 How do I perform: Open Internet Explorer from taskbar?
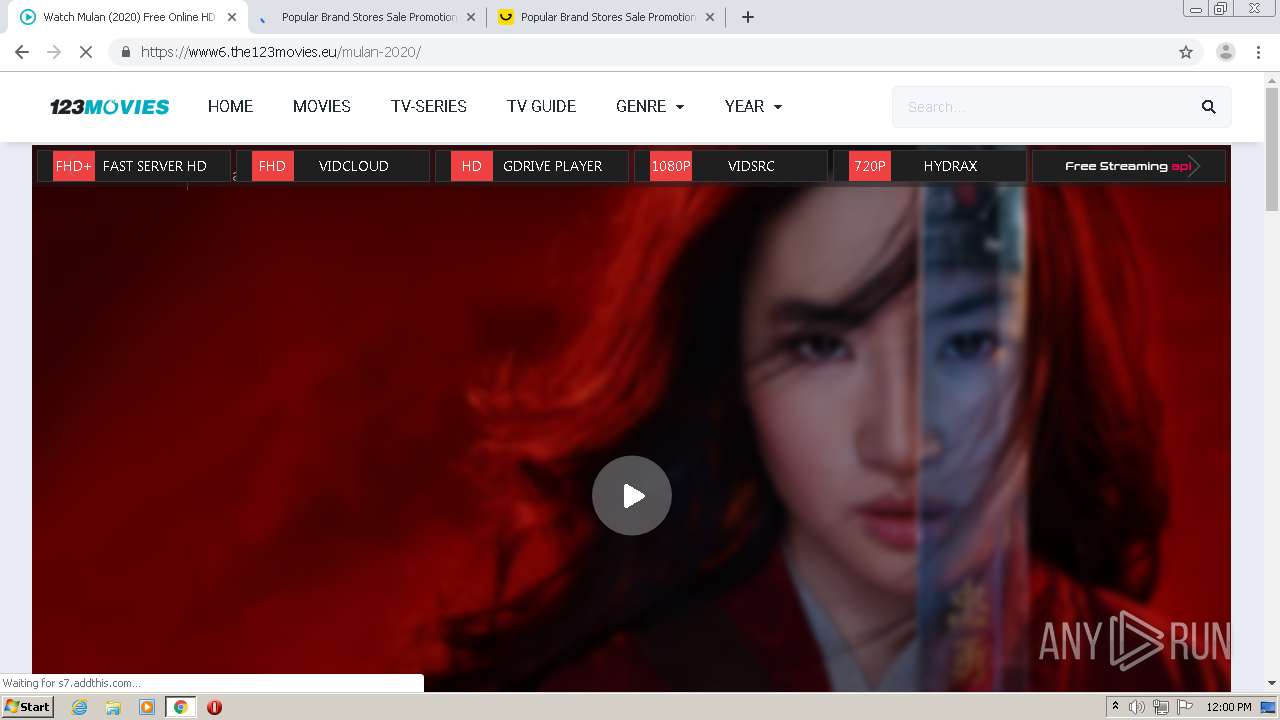point(80,707)
